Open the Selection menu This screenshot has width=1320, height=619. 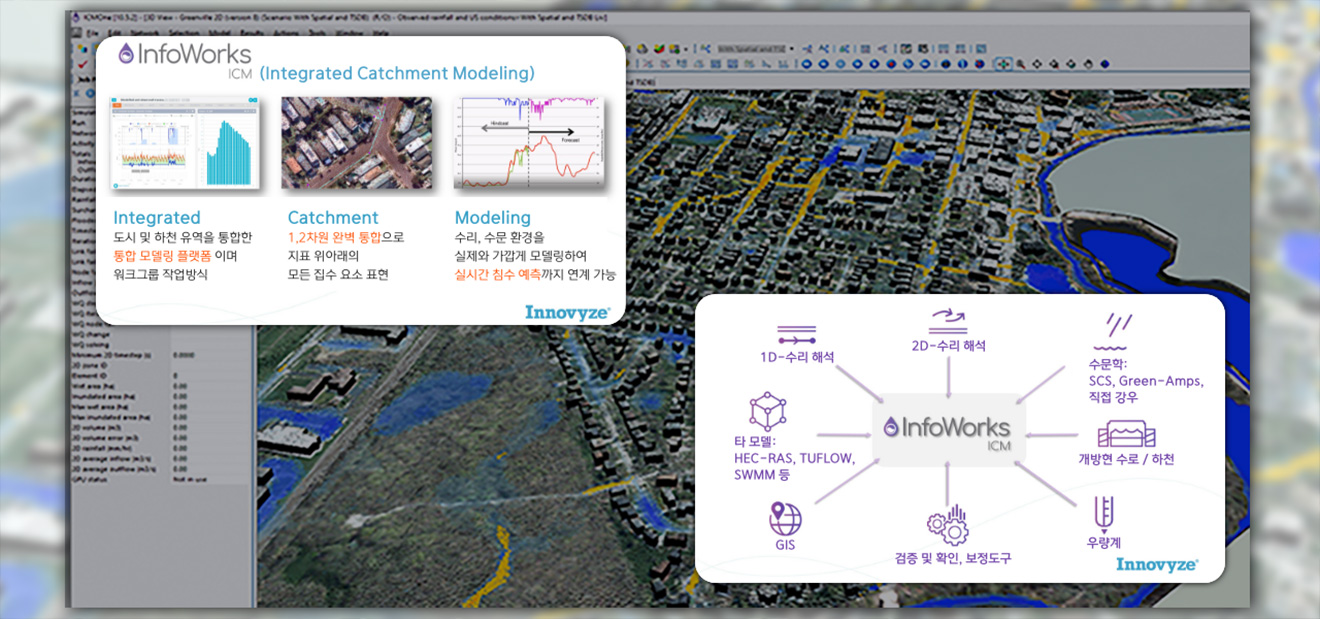click(x=185, y=33)
